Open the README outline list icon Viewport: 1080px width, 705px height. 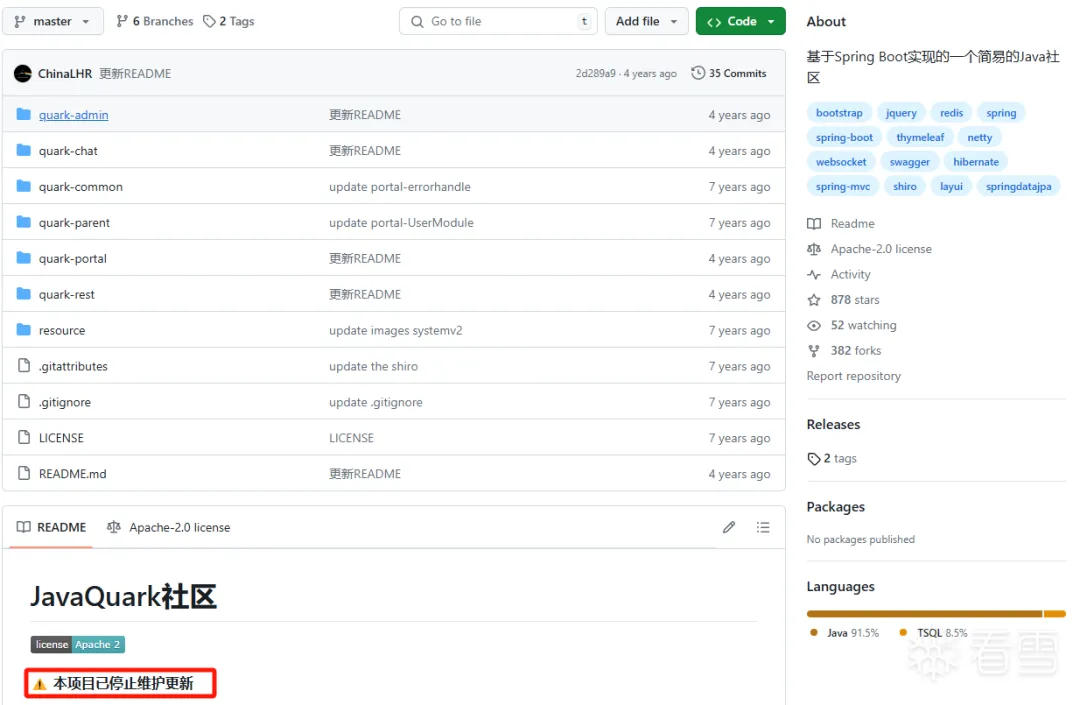(762, 527)
